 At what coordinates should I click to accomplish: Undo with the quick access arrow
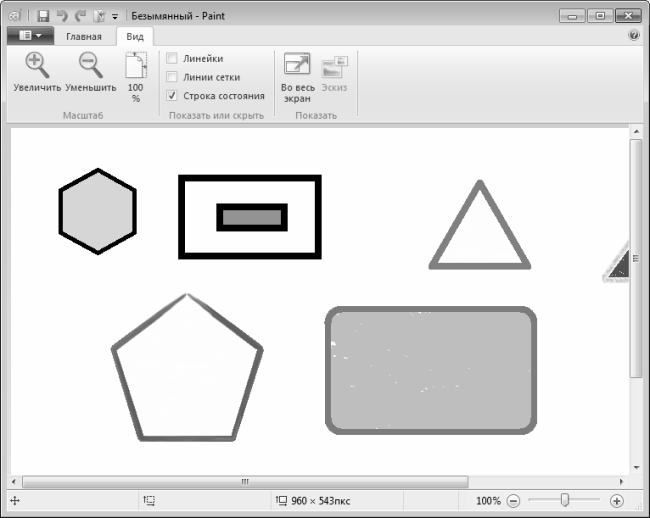[x=62, y=16]
